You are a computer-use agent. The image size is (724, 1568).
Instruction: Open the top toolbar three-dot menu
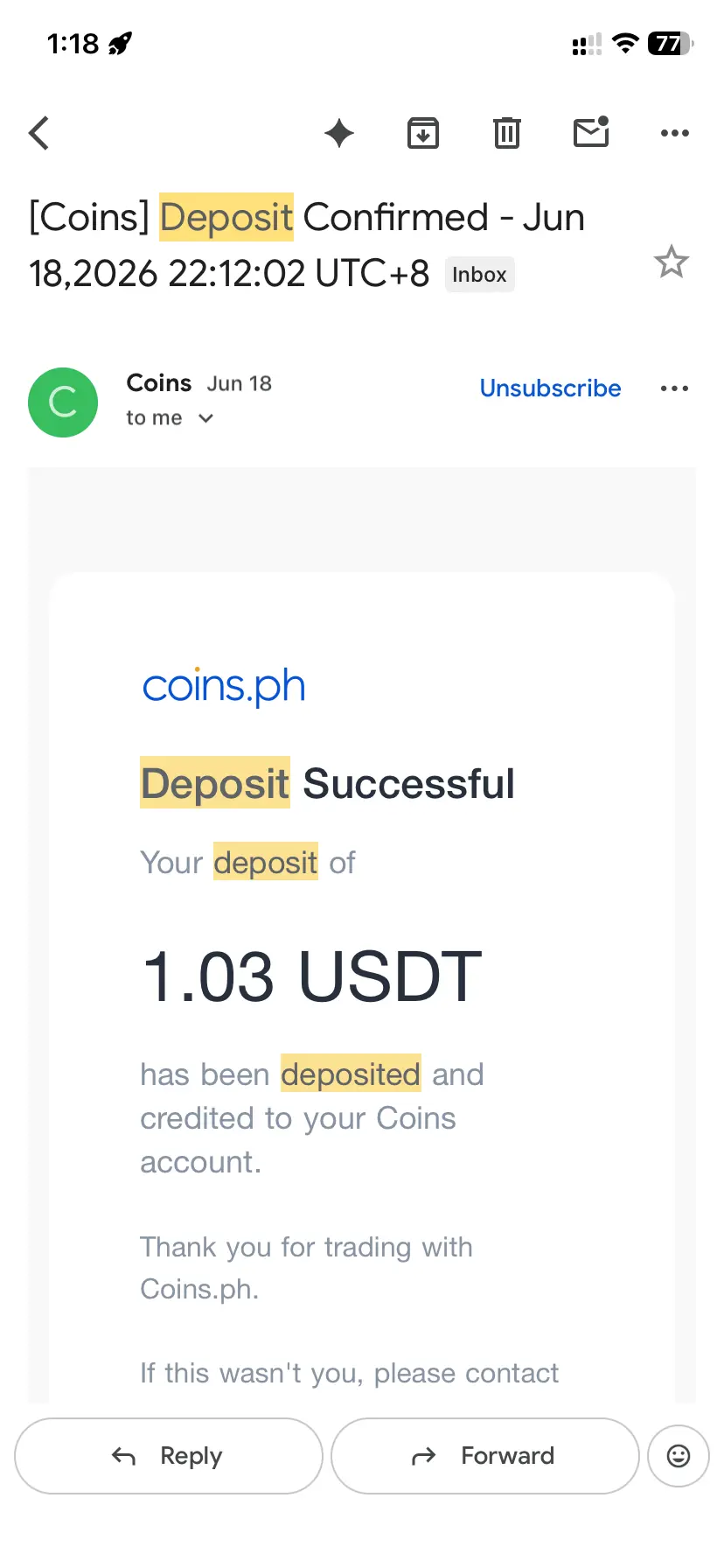[675, 133]
